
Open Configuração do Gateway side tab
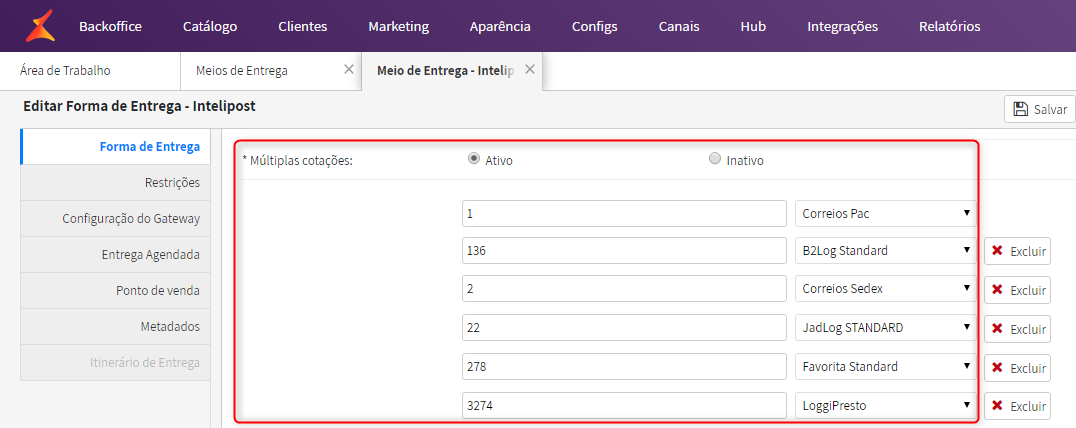tap(116, 219)
